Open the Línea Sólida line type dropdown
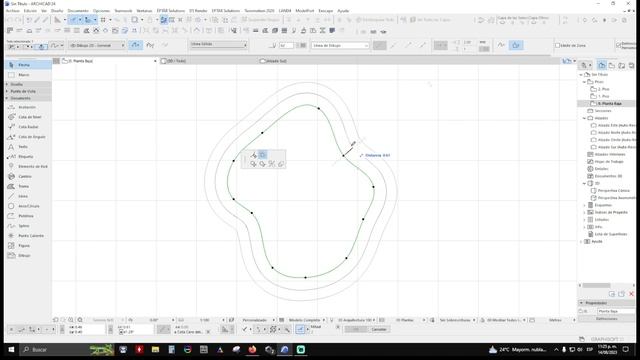This screenshot has height=360, width=640. pos(218,44)
